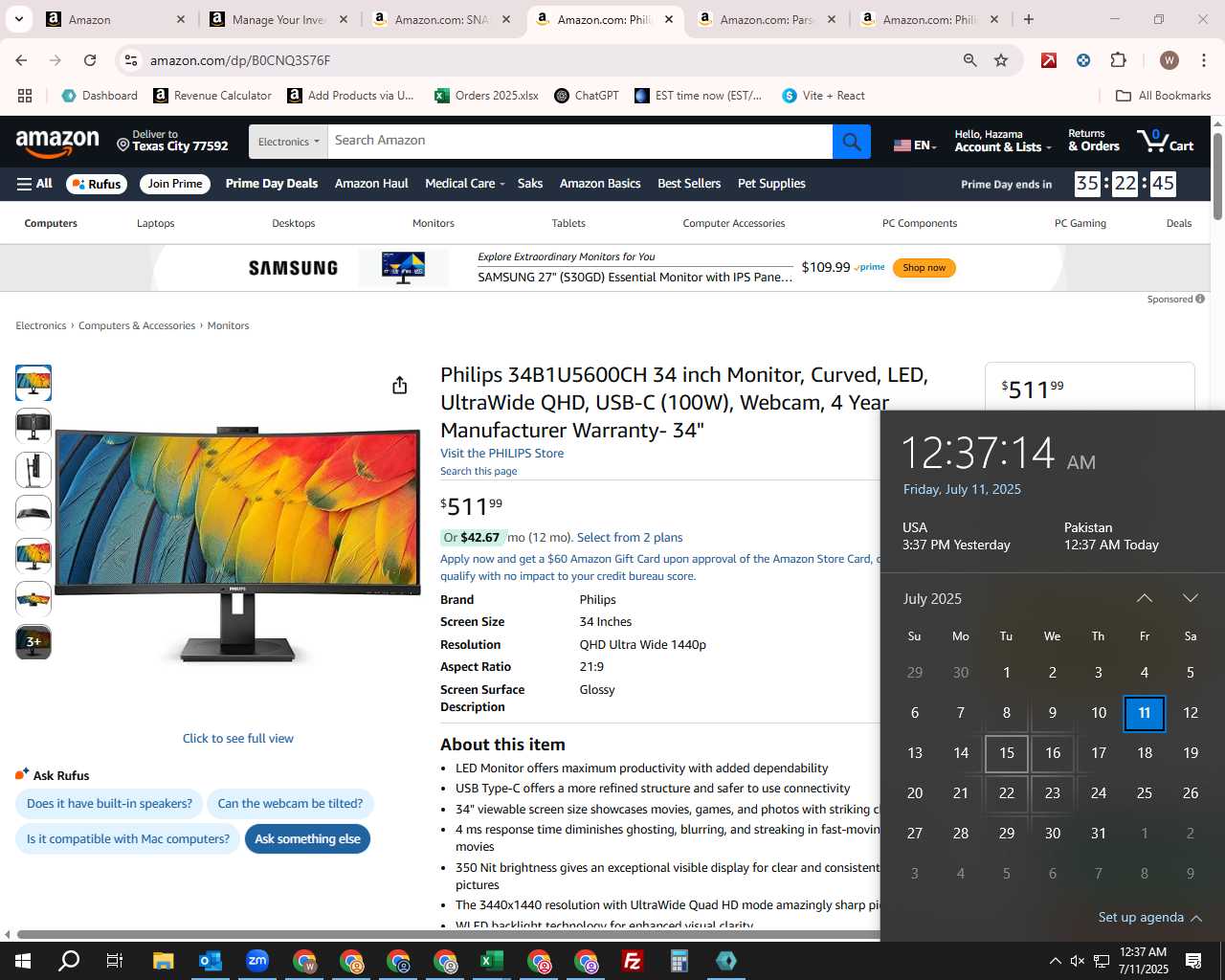Screen dimensions: 1225x980
Task: Bookmark this page with the star icon
Action: click(1001, 60)
